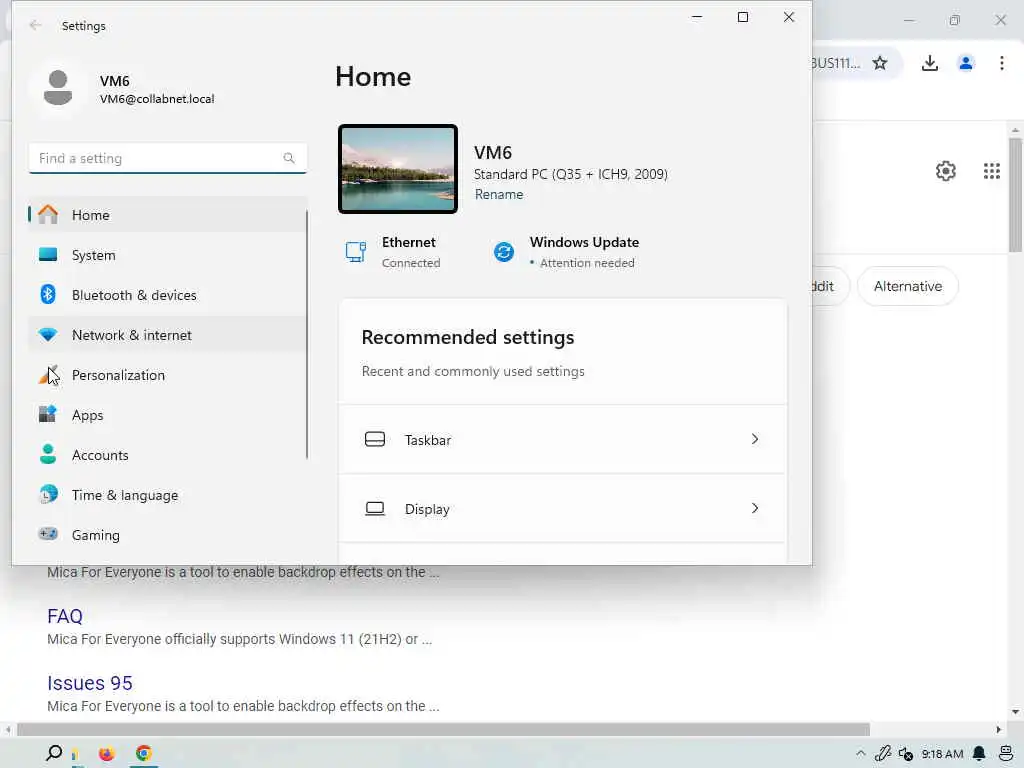Focus the Find a setting search box
1024x768 pixels.
click(x=167, y=158)
